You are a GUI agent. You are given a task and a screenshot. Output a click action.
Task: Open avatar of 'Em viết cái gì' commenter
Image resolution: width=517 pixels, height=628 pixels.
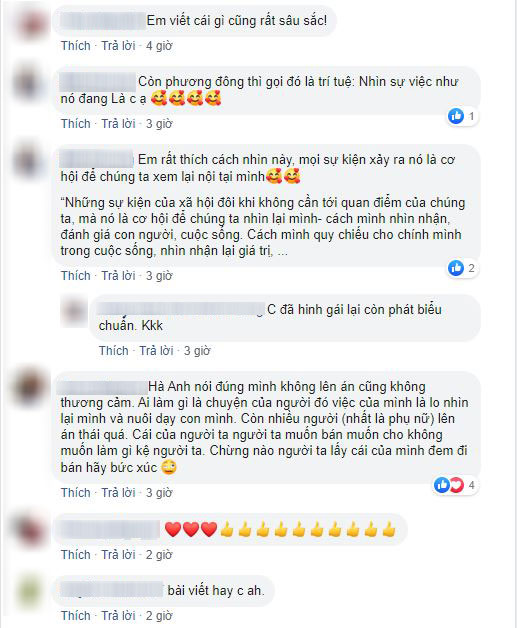pyautogui.click(x=28, y=25)
